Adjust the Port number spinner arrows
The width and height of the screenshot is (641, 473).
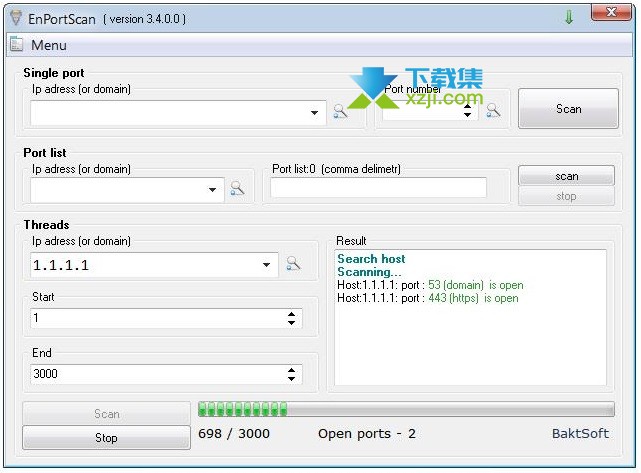(x=467, y=113)
